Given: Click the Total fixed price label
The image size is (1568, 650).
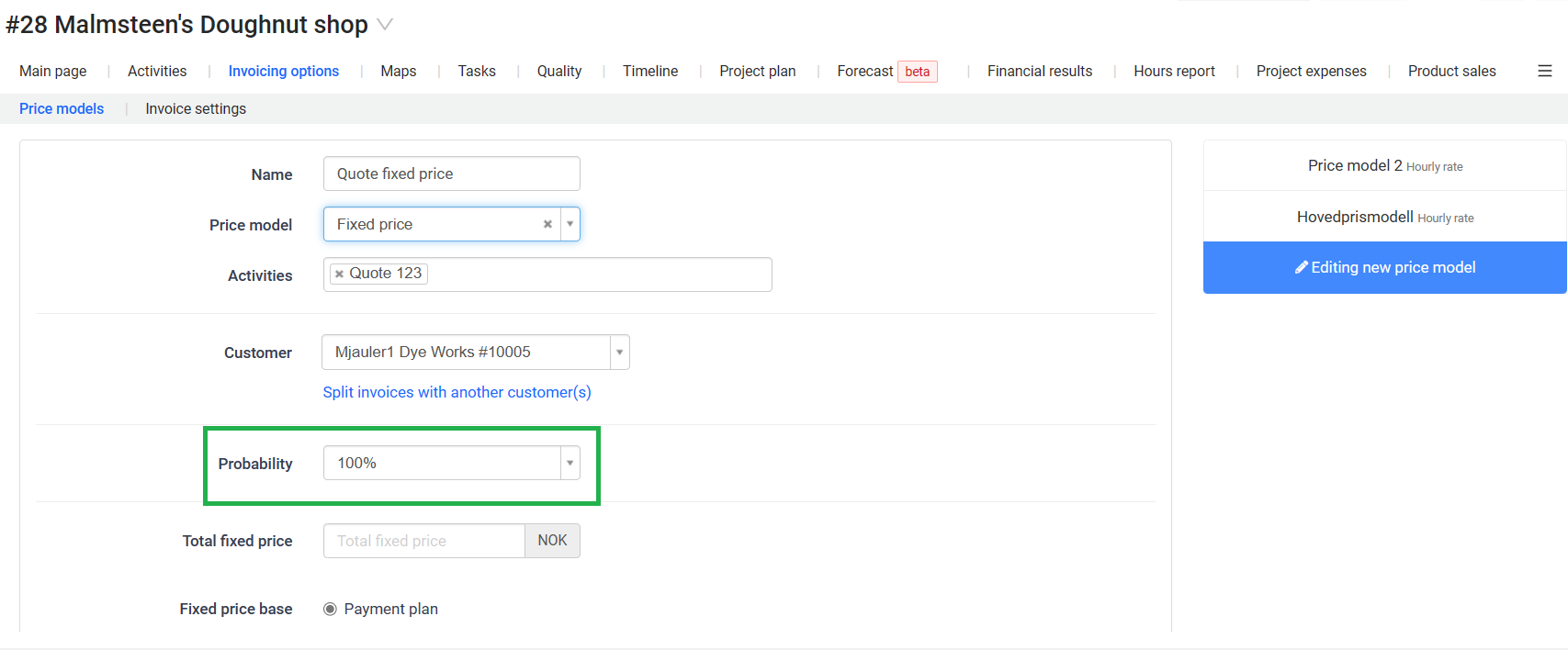Looking at the screenshot, I should [238, 541].
